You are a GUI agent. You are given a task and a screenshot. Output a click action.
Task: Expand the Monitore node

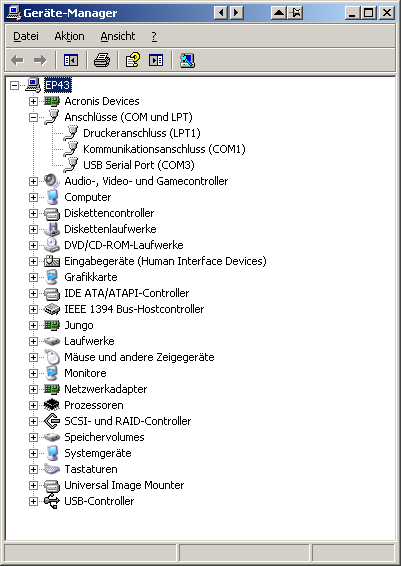[x=33, y=373]
